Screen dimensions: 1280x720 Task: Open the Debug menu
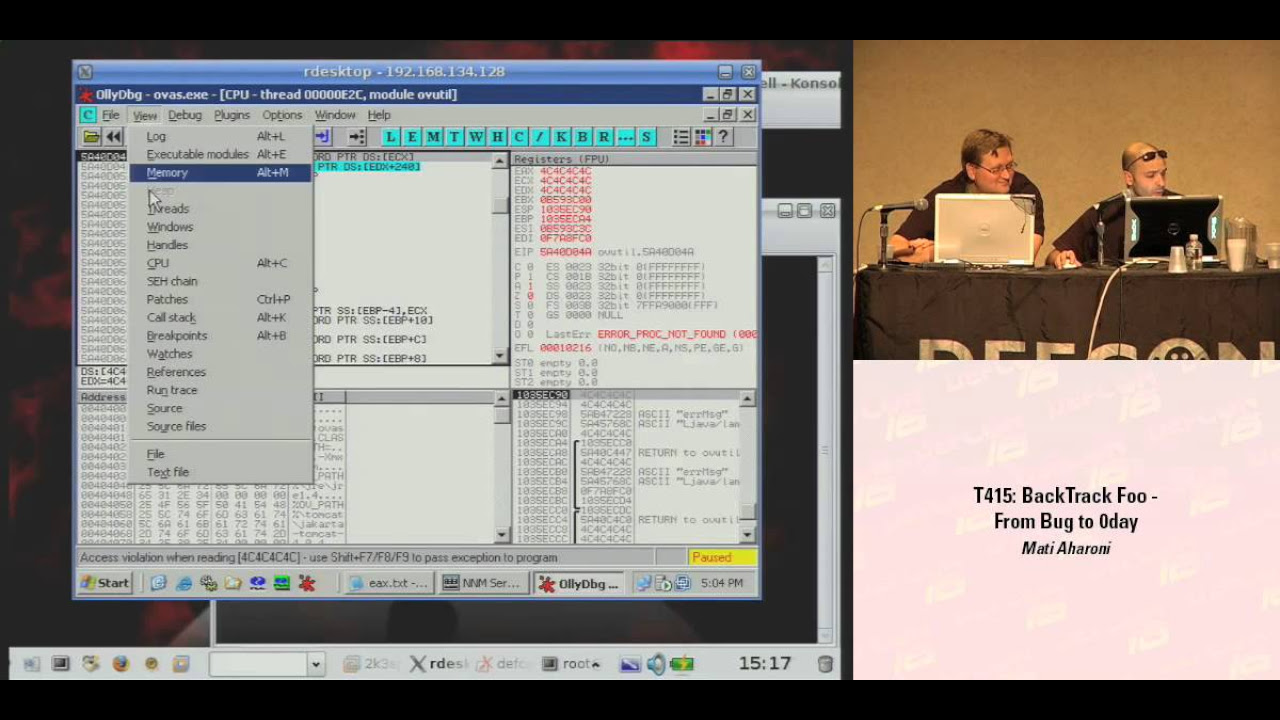pyautogui.click(x=184, y=115)
